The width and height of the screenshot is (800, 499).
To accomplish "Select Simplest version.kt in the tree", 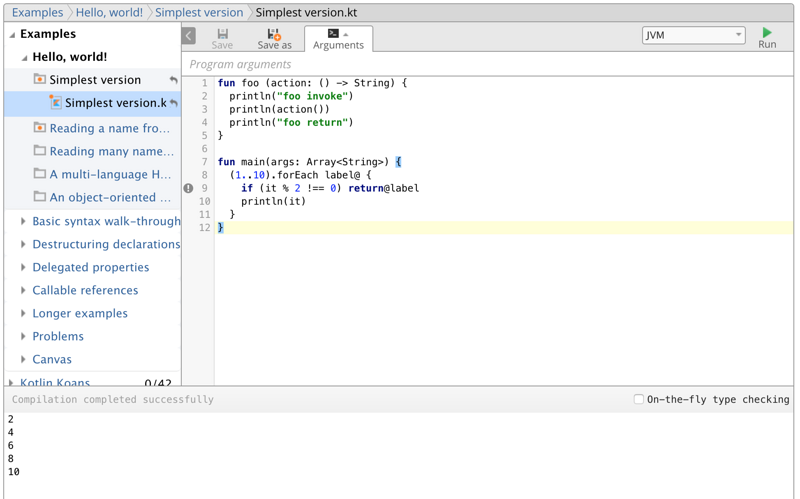I will click(x=115, y=103).
